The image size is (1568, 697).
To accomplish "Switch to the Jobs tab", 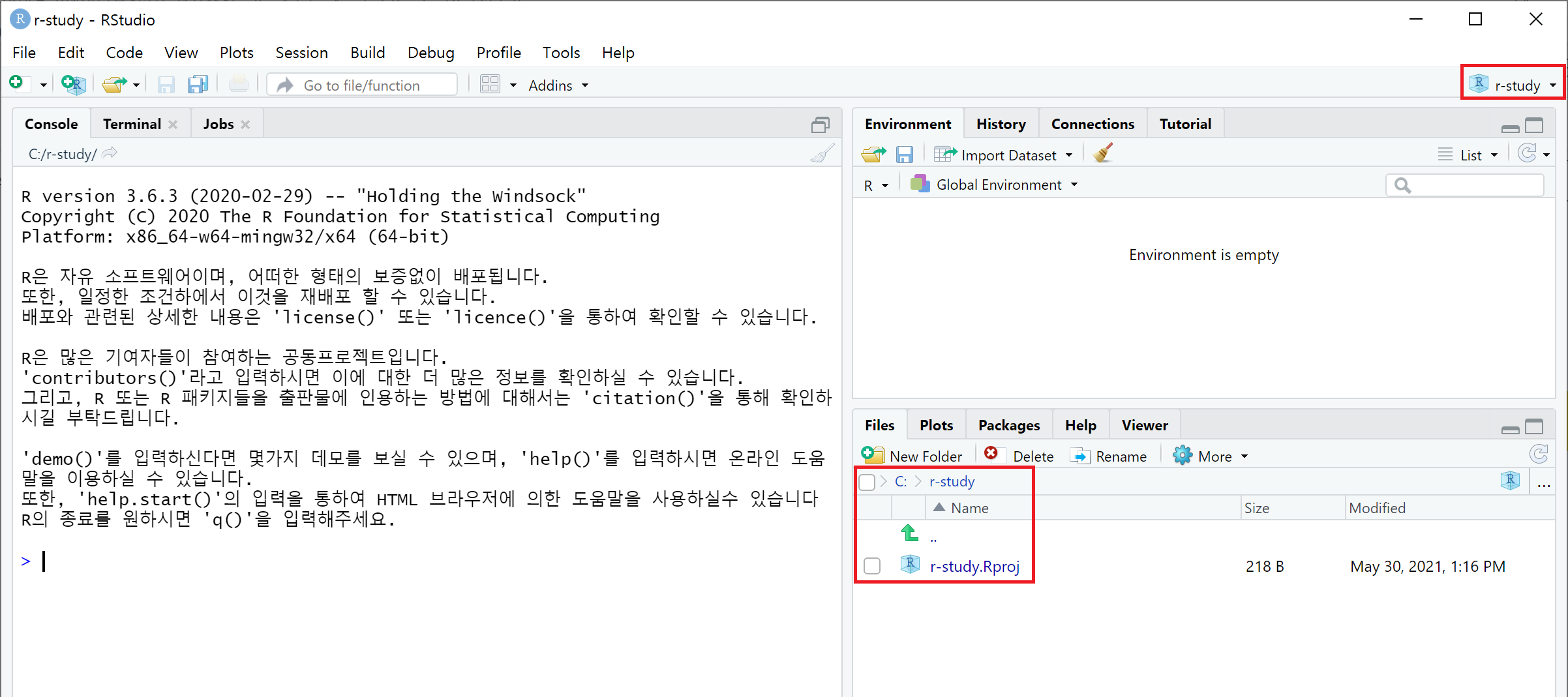I will pyautogui.click(x=218, y=124).
